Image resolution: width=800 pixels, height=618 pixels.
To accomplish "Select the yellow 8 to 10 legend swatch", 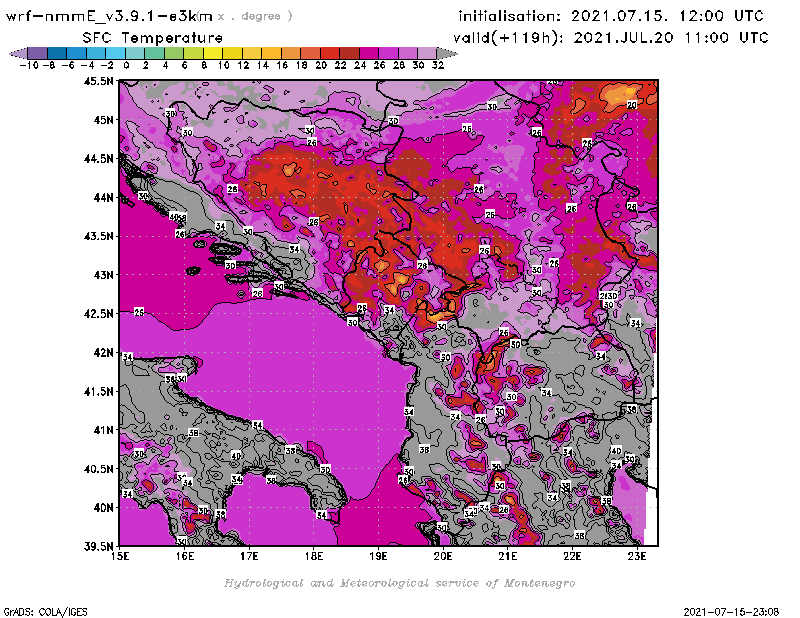I will tap(213, 53).
